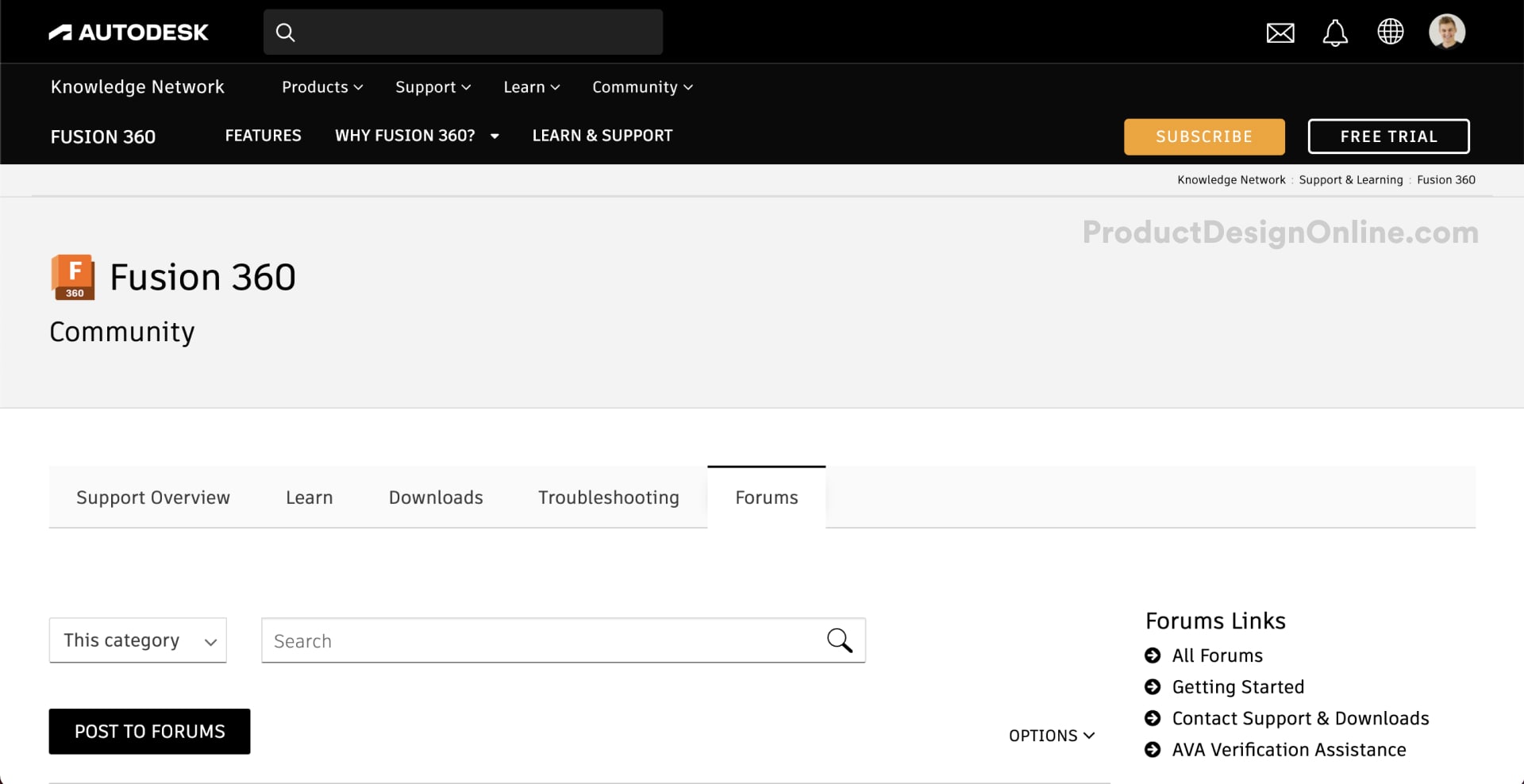
Task: Open Learn & Support menu item
Action: 602,136
